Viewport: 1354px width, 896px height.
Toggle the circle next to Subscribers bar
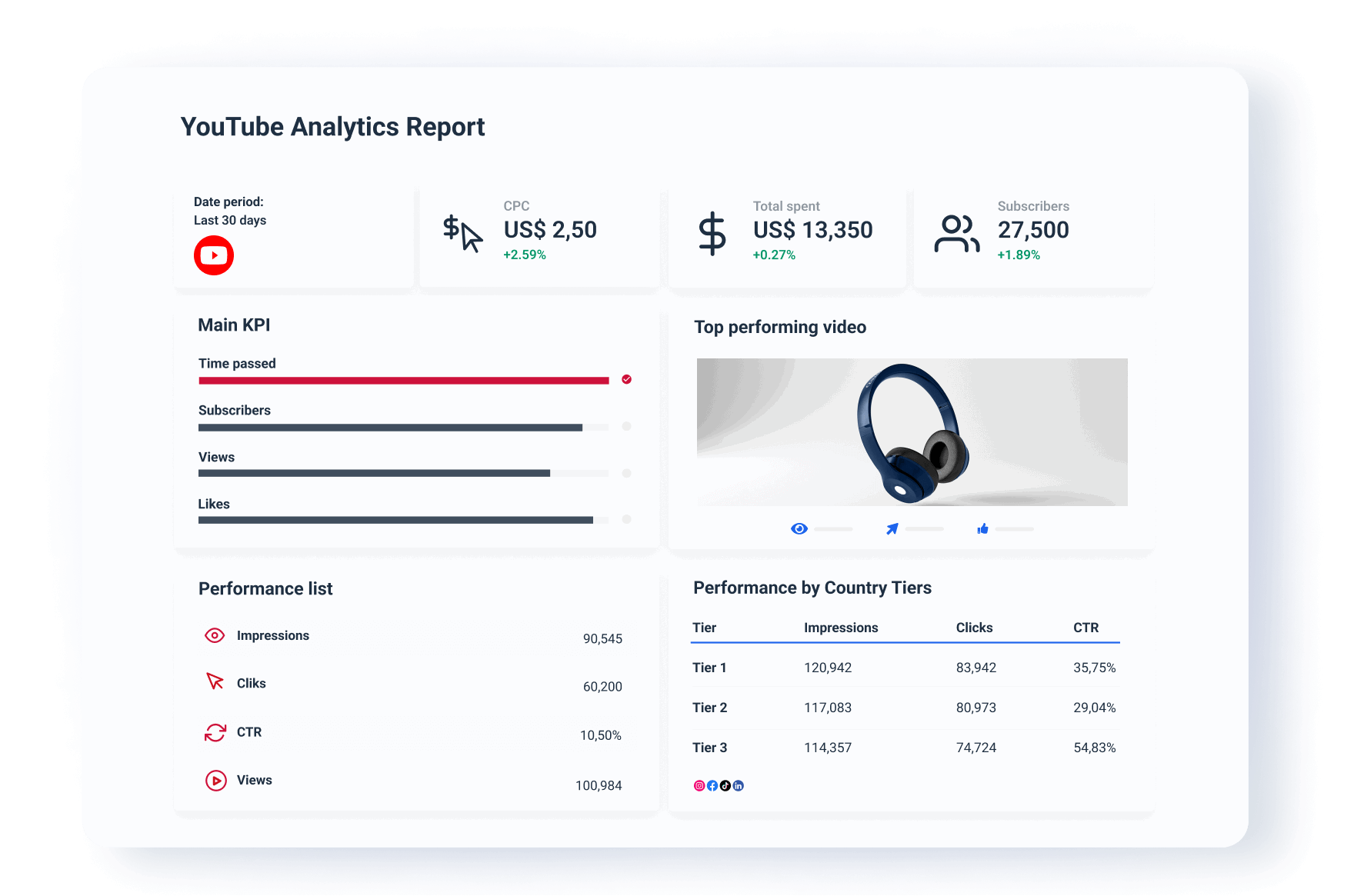(626, 426)
